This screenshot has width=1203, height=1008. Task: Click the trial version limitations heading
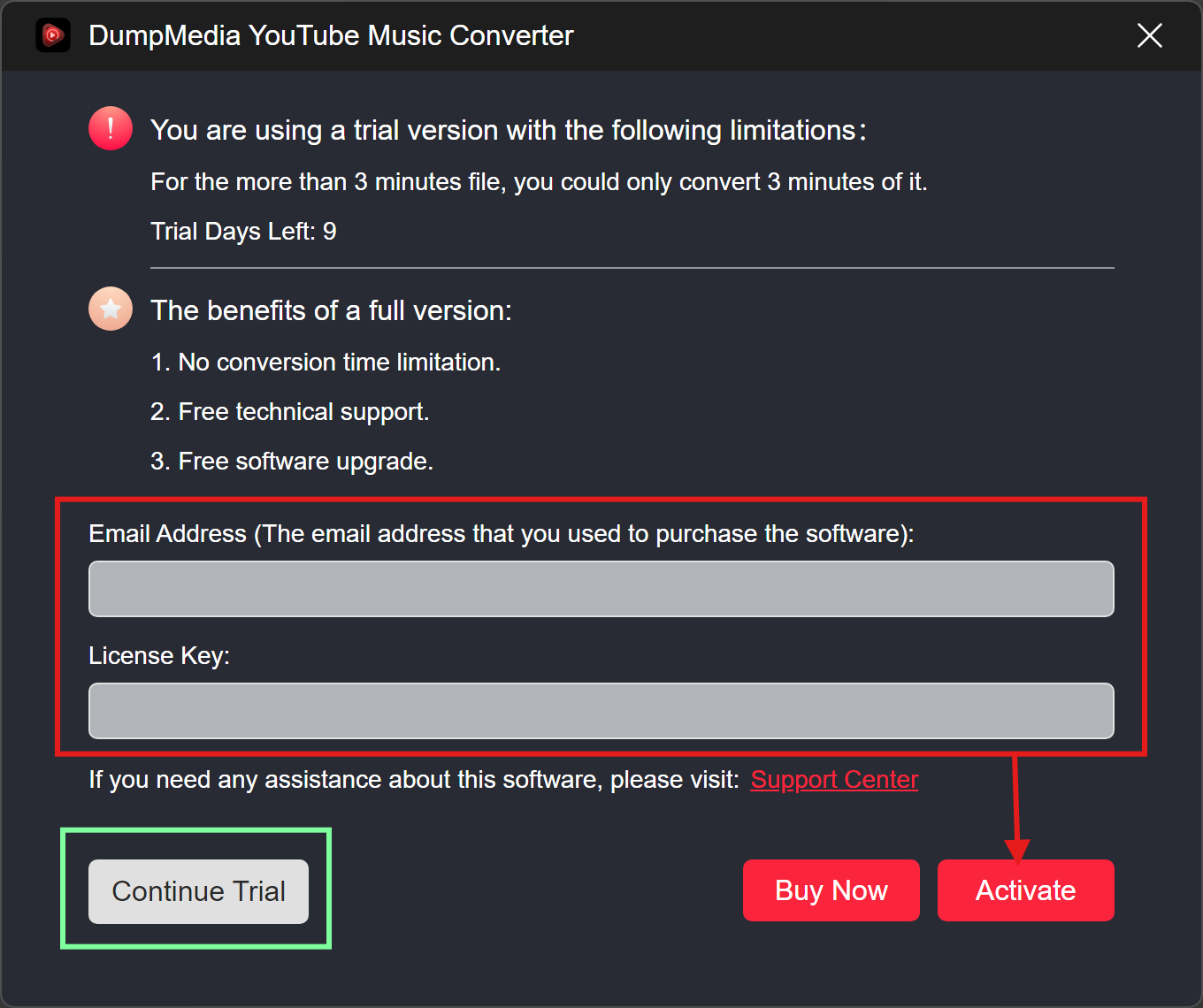pos(508,131)
